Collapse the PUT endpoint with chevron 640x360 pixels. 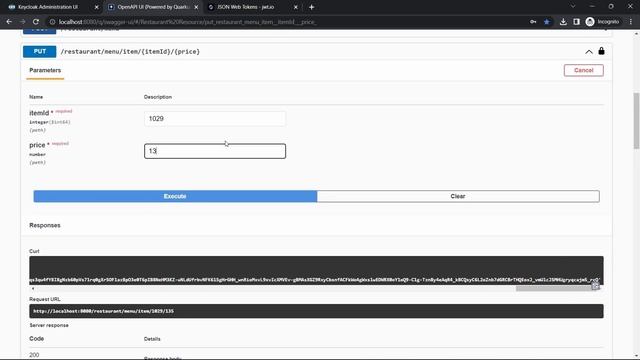tap(589, 52)
